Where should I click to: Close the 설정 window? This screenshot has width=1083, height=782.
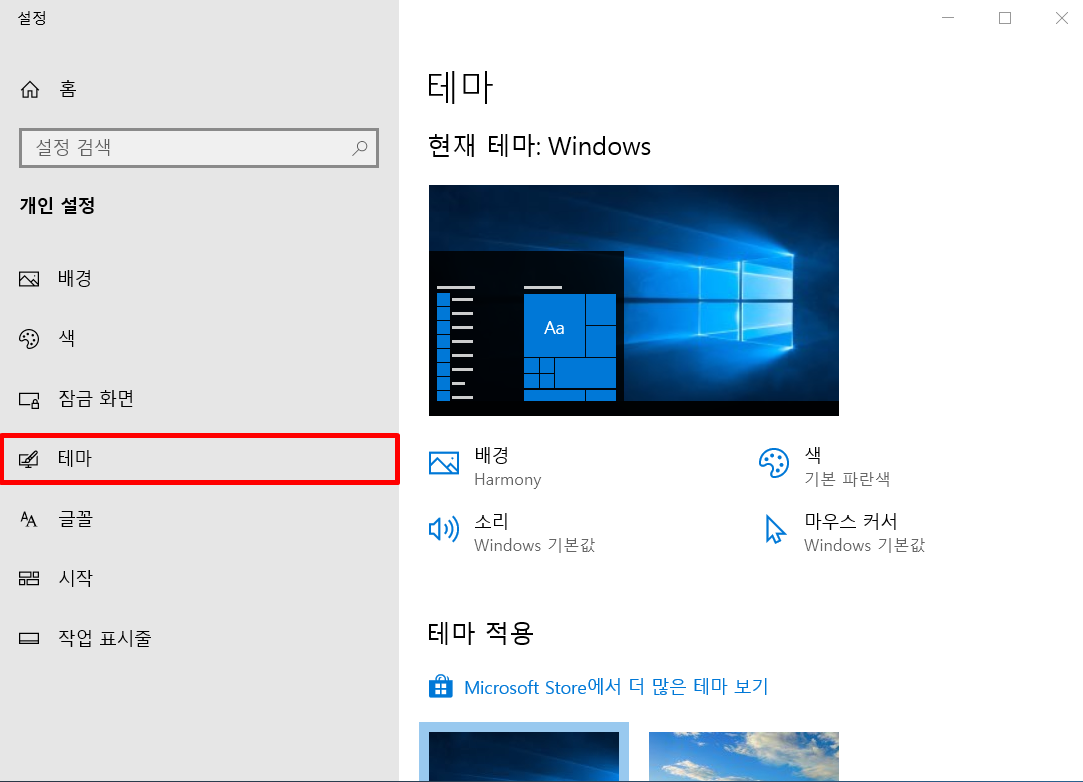pos(1062,18)
